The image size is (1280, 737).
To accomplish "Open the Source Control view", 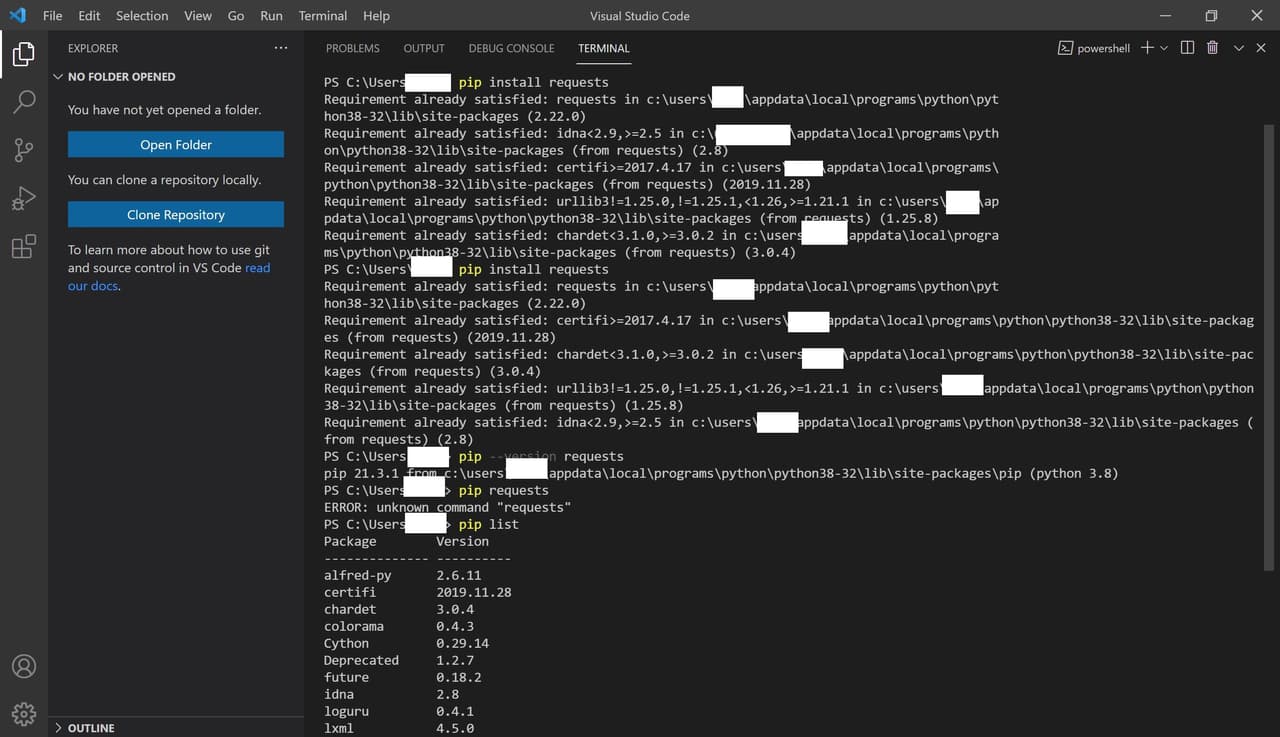I will pyautogui.click(x=24, y=150).
